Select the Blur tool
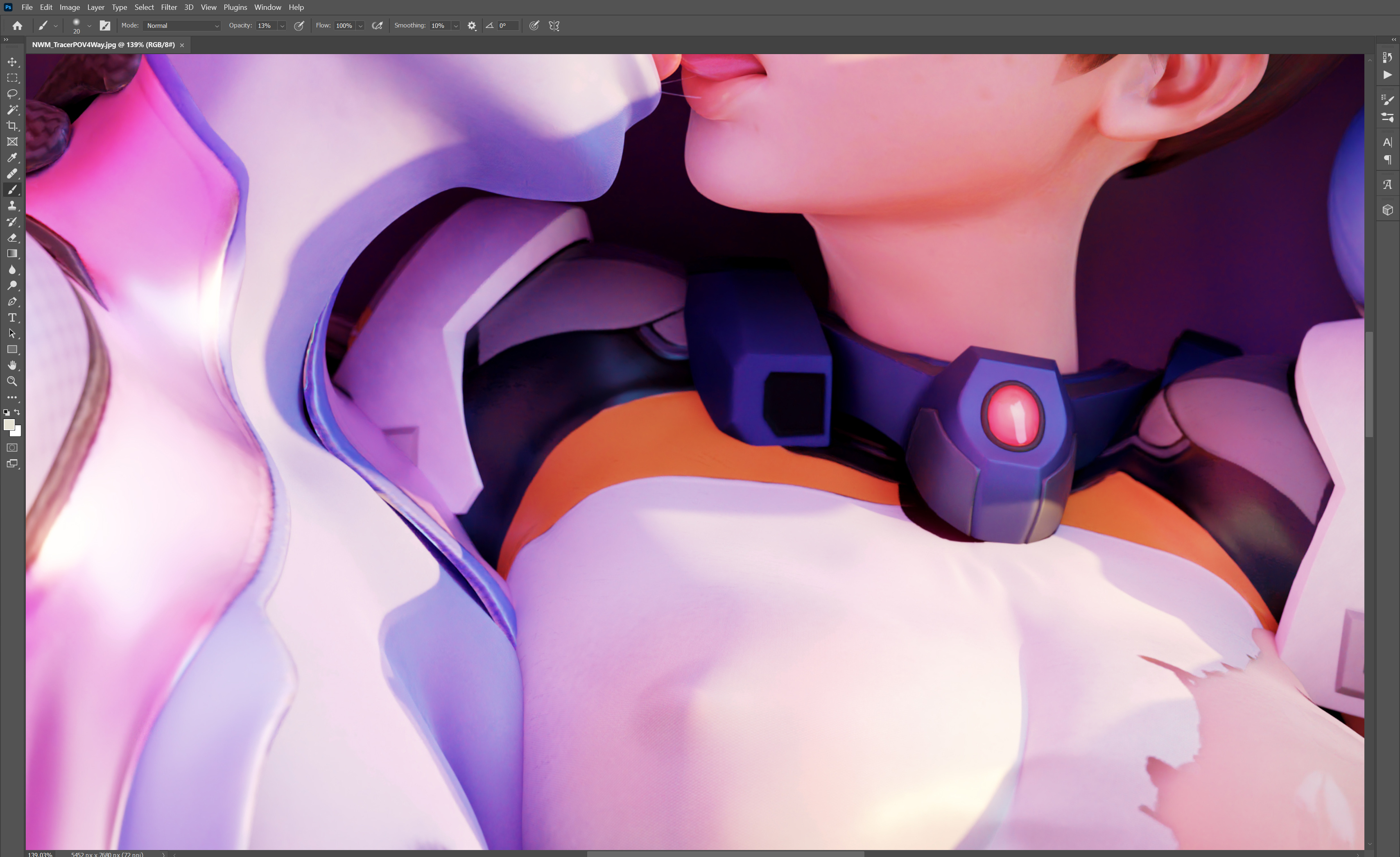This screenshot has width=1400, height=857. click(12, 270)
